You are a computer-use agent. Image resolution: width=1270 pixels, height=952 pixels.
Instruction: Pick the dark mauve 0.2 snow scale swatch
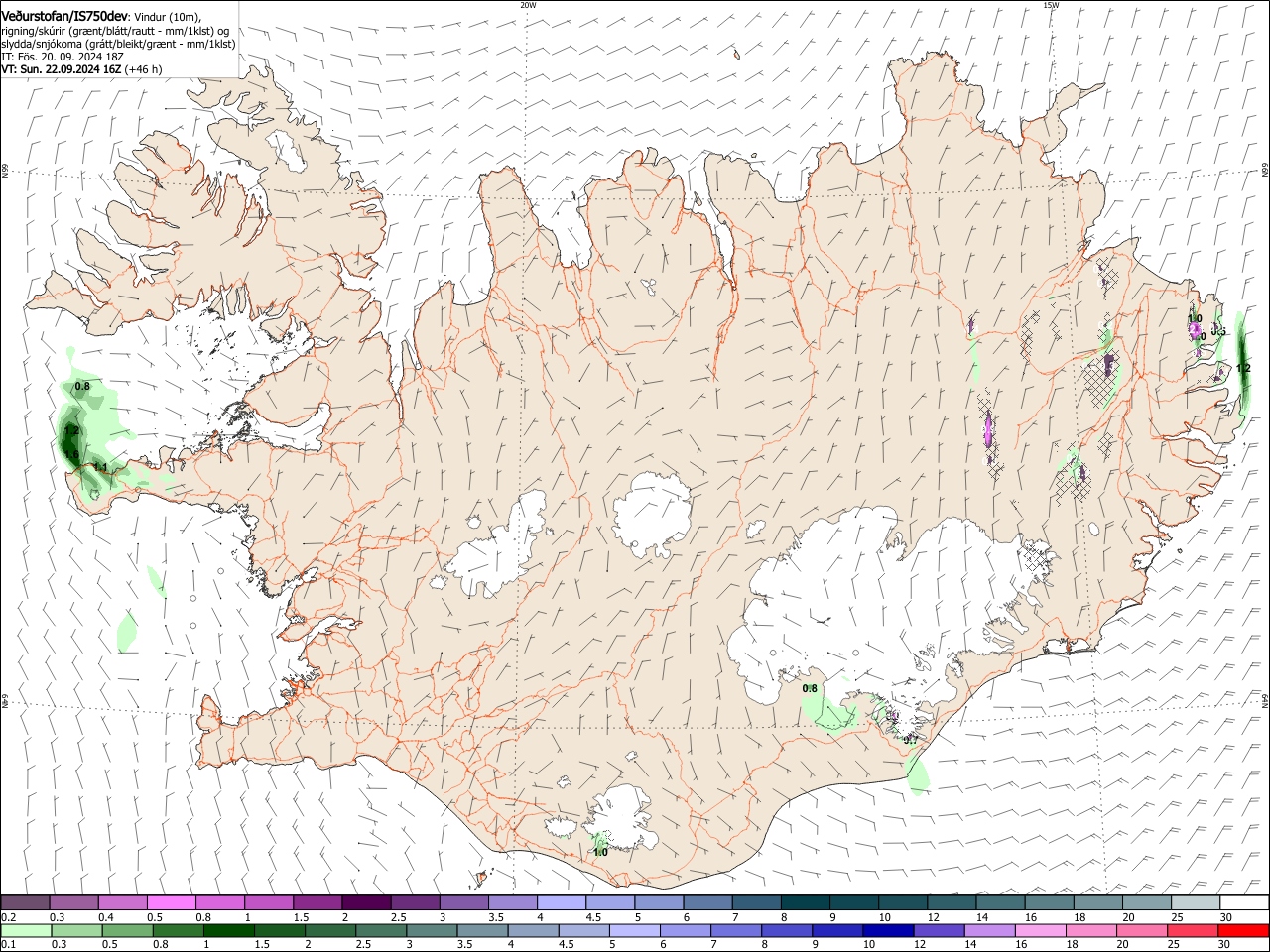tap(25, 902)
